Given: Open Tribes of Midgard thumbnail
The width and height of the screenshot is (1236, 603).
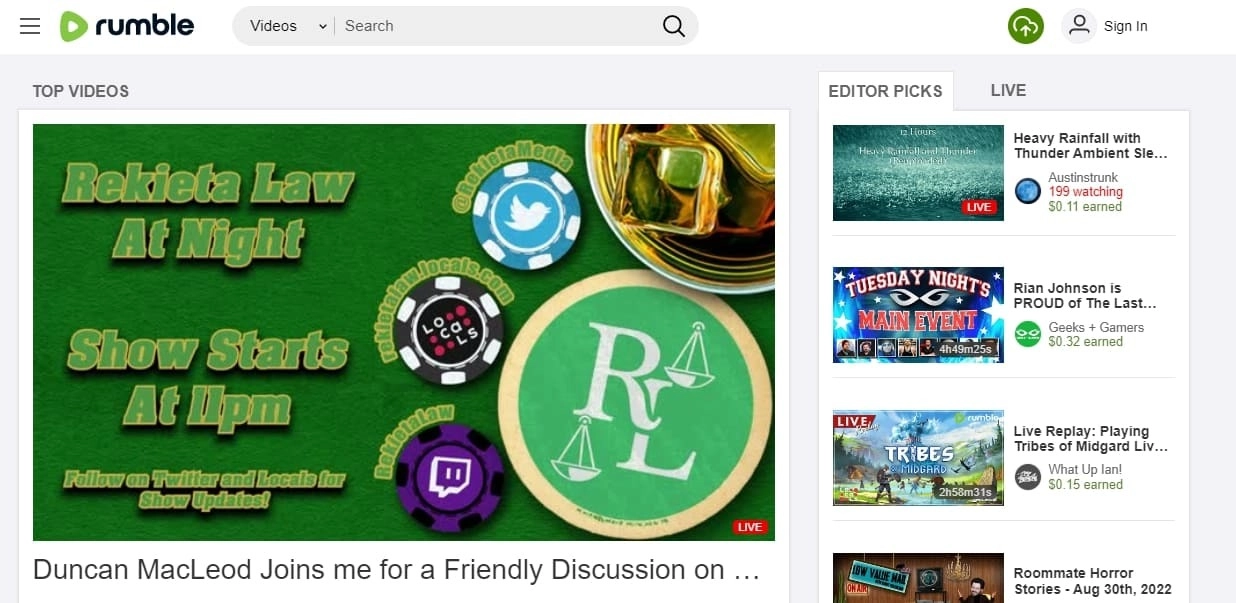Looking at the screenshot, I should coord(918,458).
